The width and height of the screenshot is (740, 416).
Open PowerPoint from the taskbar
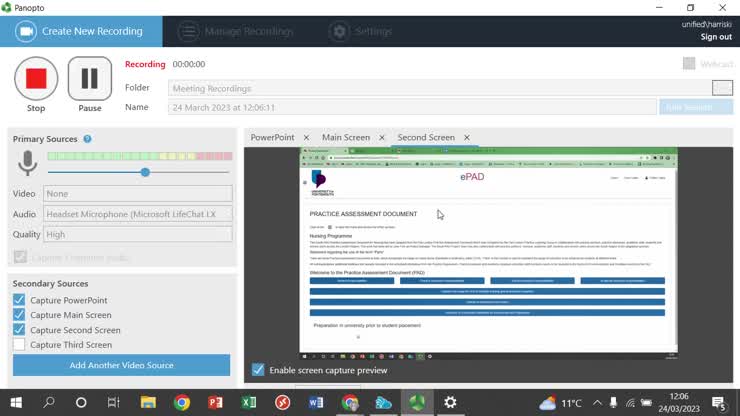click(x=215, y=402)
